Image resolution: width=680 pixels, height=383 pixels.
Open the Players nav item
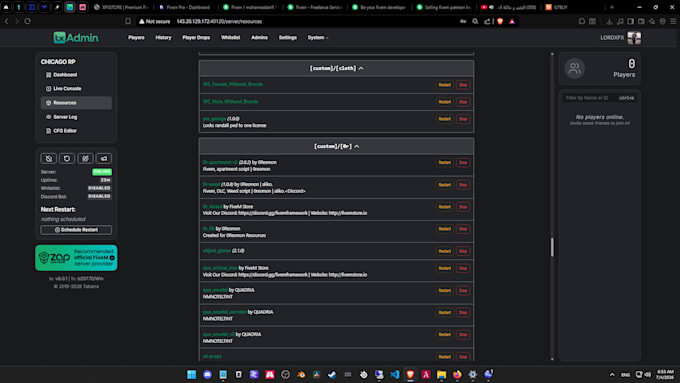[136, 38]
